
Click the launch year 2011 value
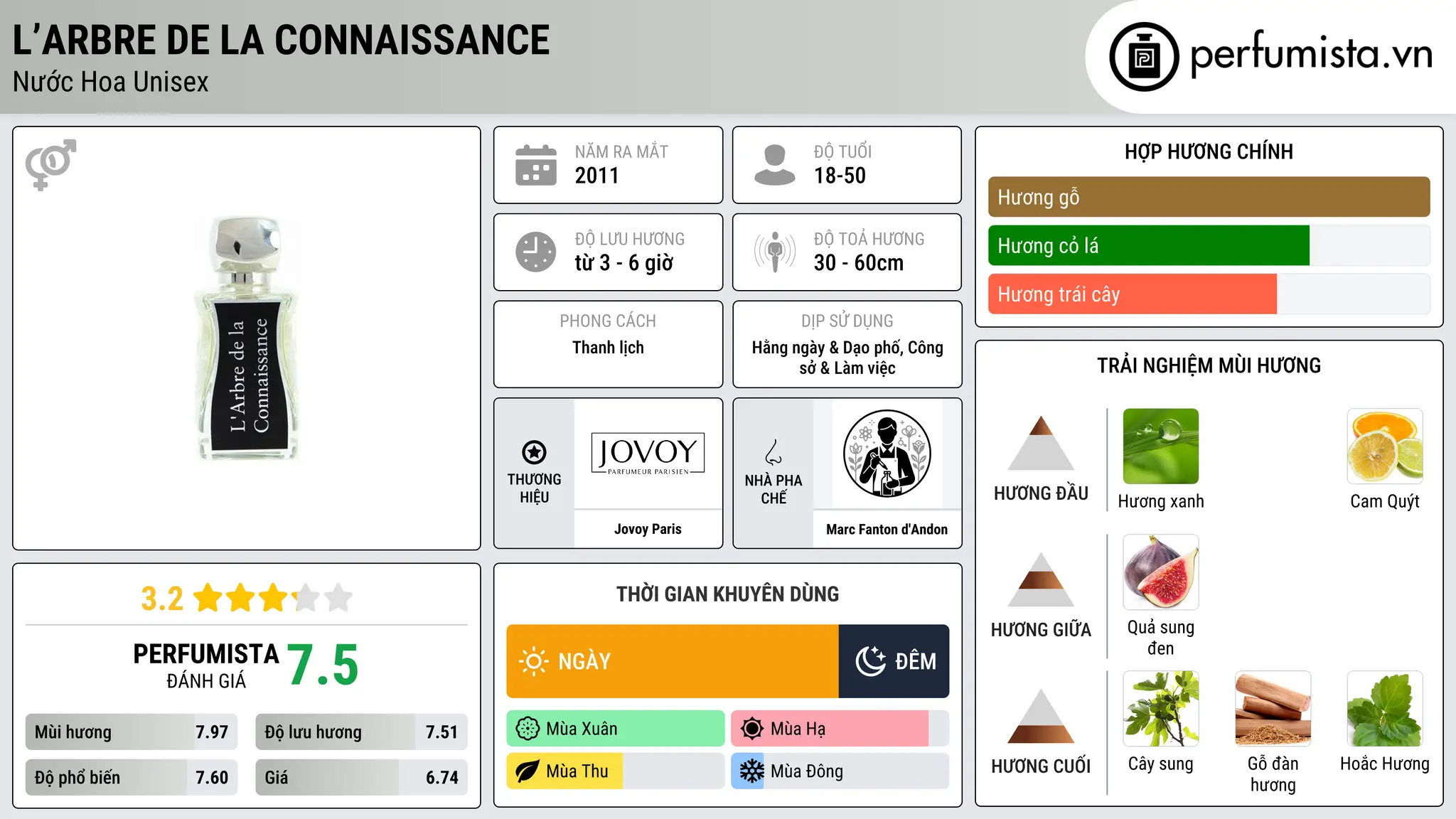(597, 176)
